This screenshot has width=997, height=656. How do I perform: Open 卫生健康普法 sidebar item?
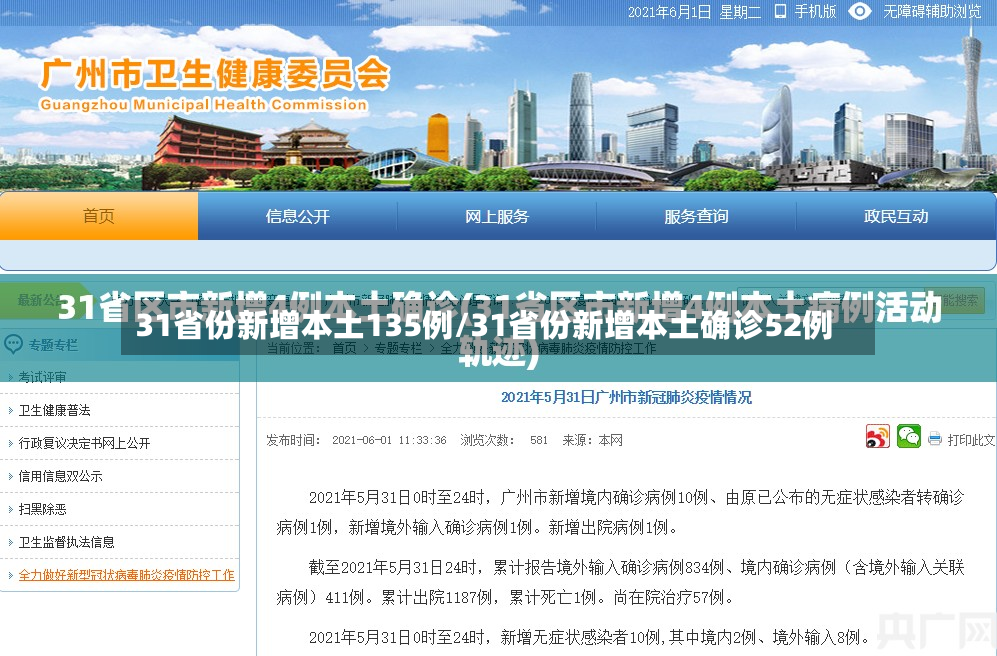(55, 411)
